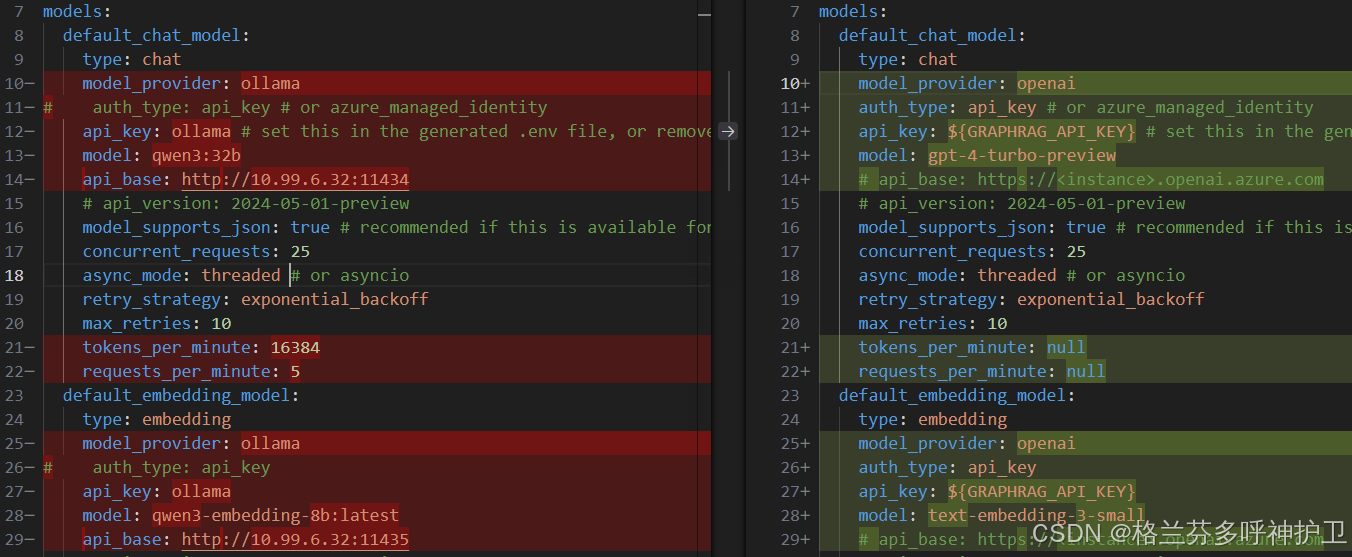The height and width of the screenshot is (557, 1352).
Task: Click '# api_version: 2024-05-01-preview' in original pane
Action: 246,203
